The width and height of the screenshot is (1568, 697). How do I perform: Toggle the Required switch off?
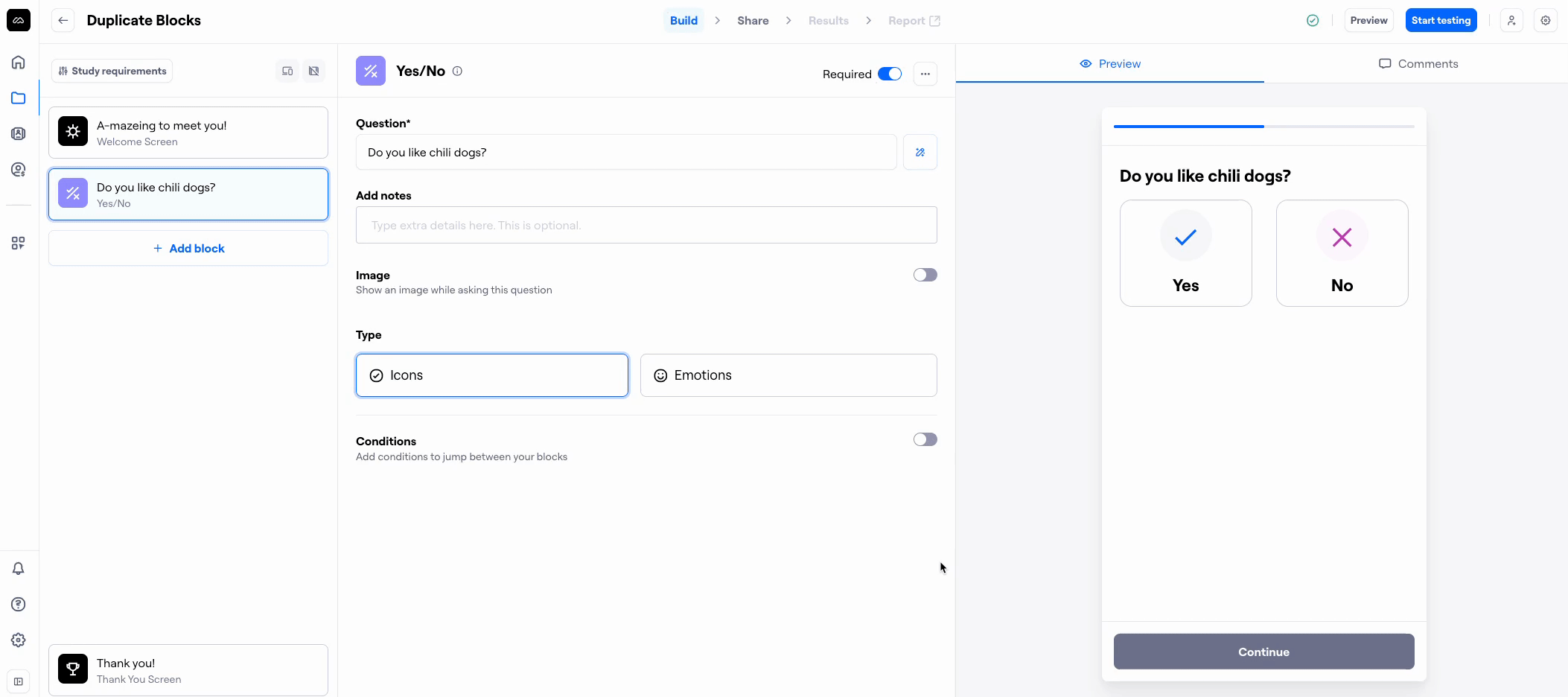click(x=890, y=74)
